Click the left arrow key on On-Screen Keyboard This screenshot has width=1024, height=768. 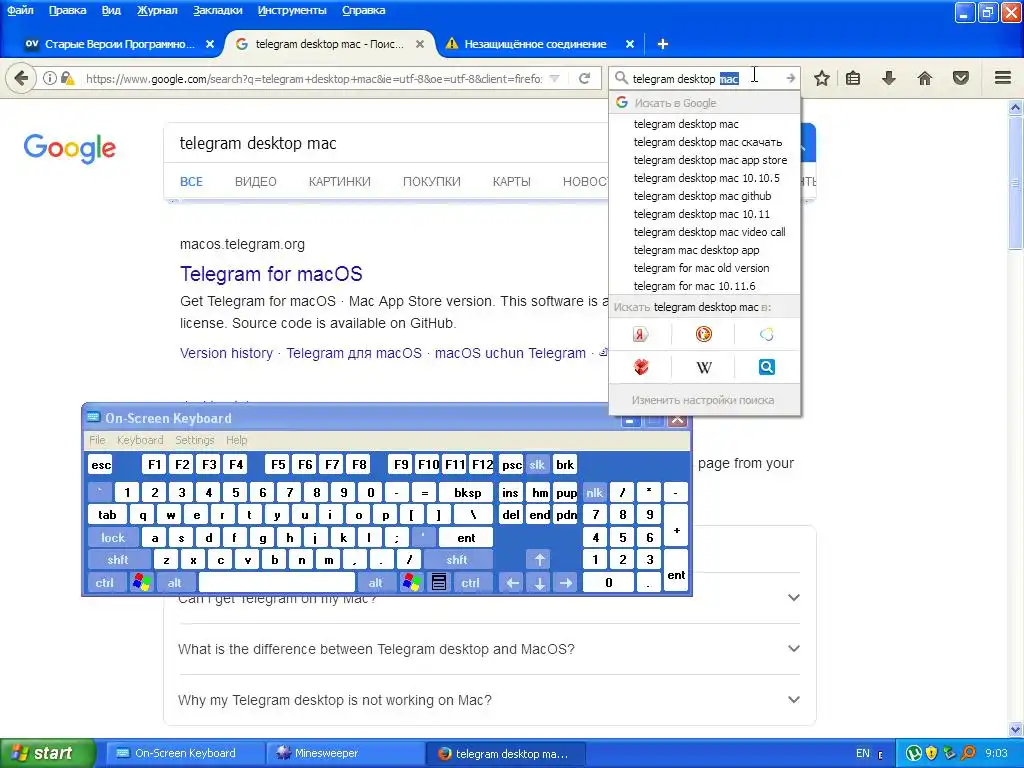coord(513,582)
